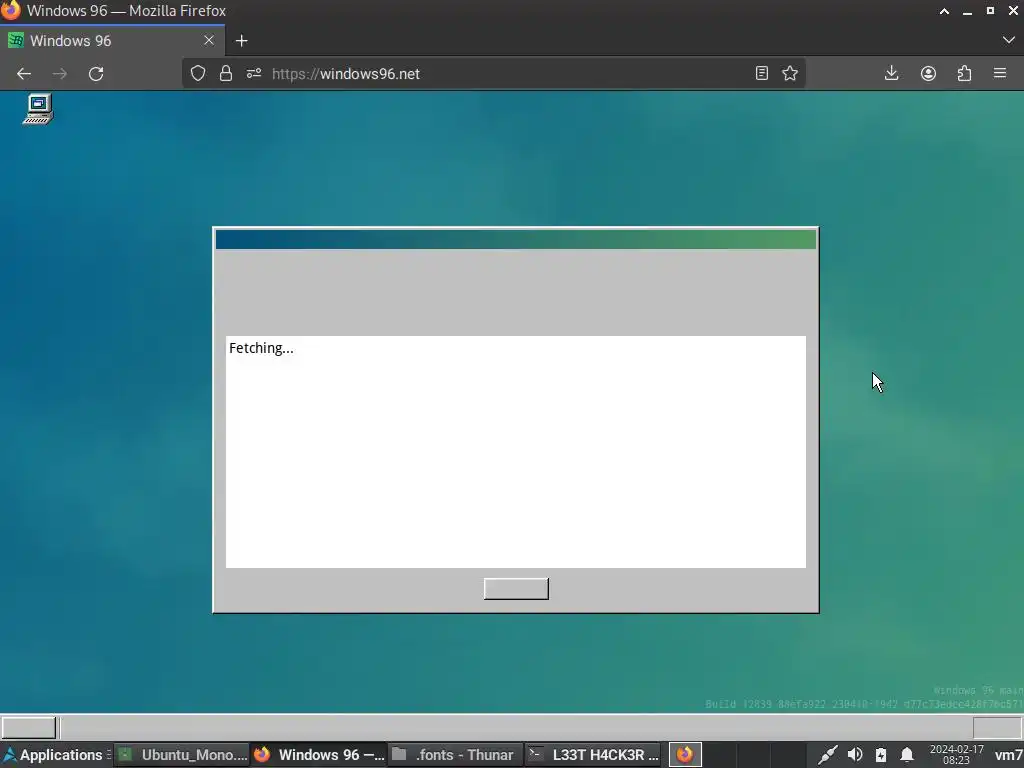Viewport: 1024px width, 768px height.
Task: Toggle reader view icon in address bar
Action: (761, 73)
